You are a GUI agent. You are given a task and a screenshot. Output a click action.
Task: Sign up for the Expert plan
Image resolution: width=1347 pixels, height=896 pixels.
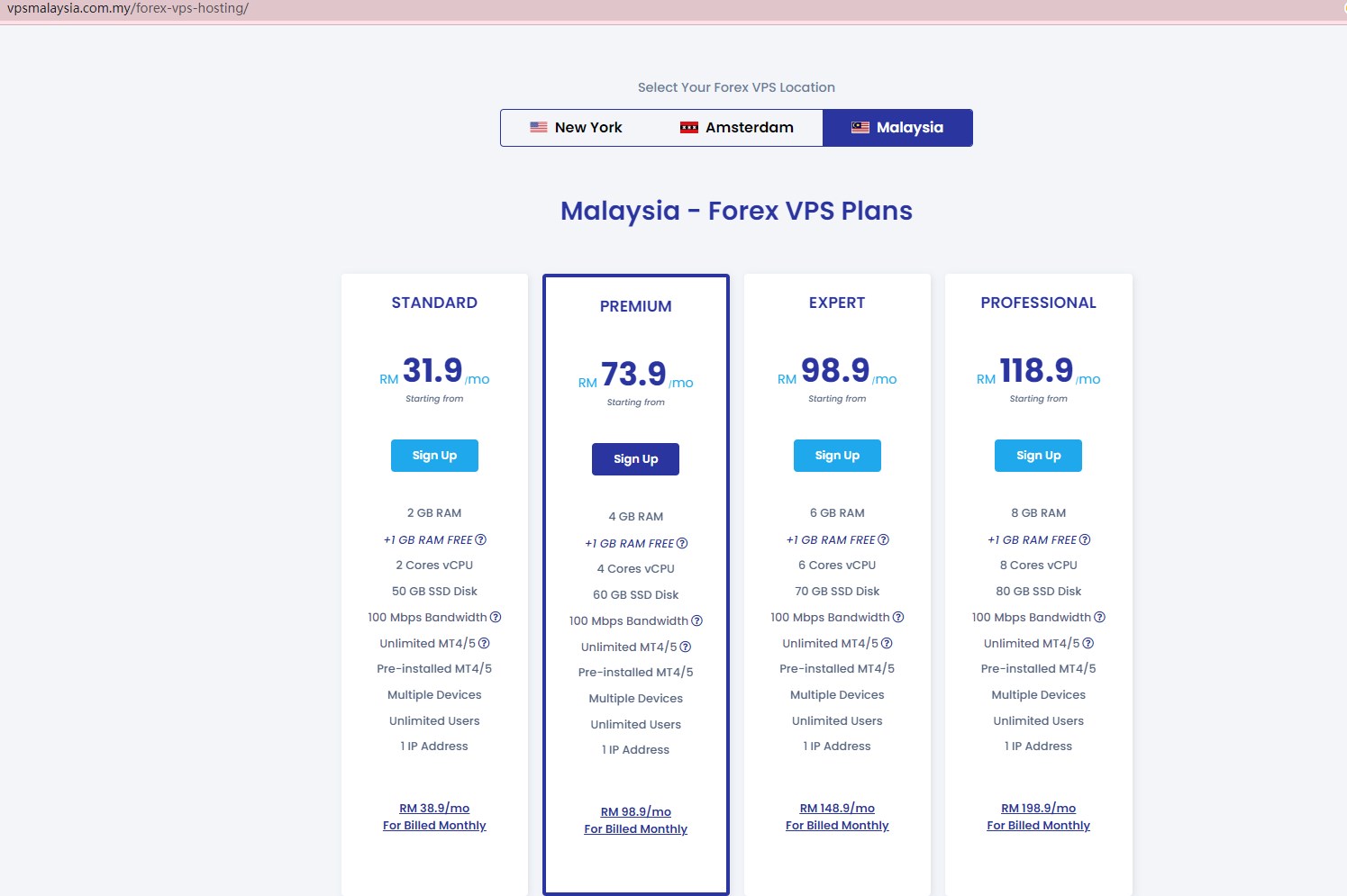(x=837, y=456)
